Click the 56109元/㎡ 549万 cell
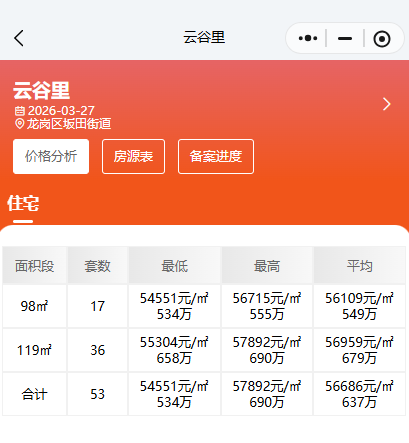Viewport: 409px width, 443px height. (359, 306)
